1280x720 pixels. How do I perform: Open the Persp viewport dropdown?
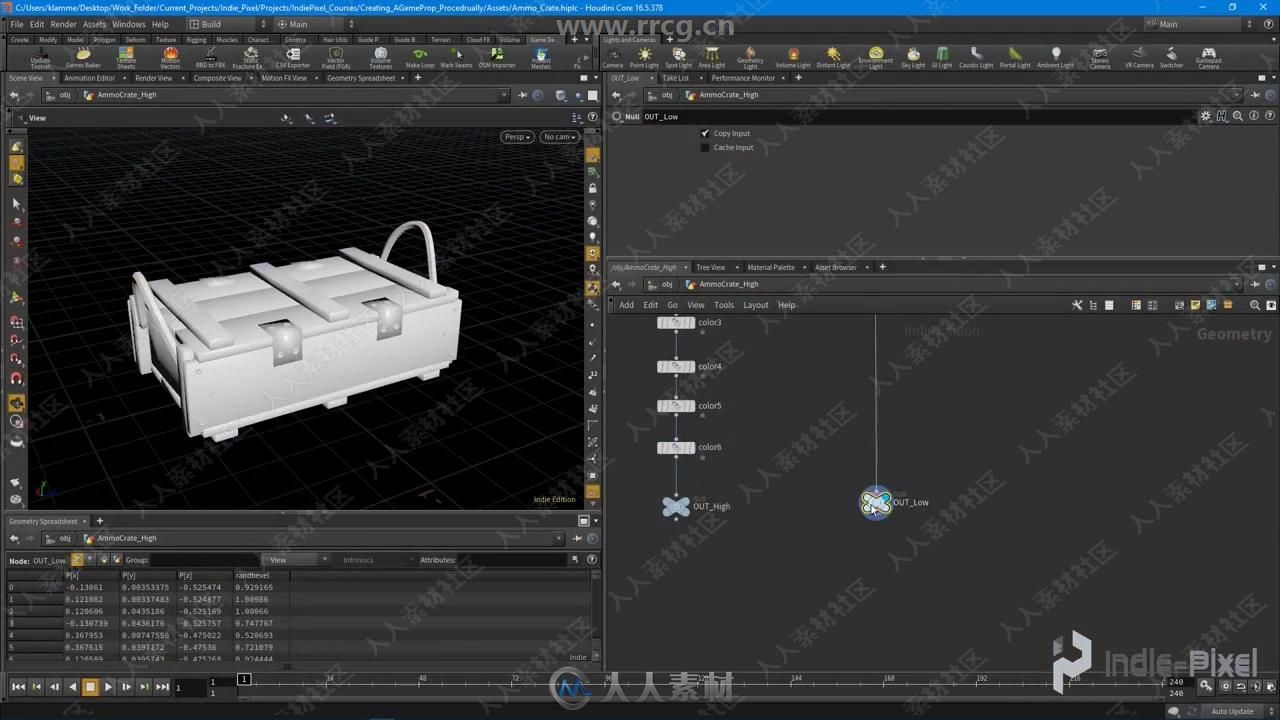click(516, 137)
